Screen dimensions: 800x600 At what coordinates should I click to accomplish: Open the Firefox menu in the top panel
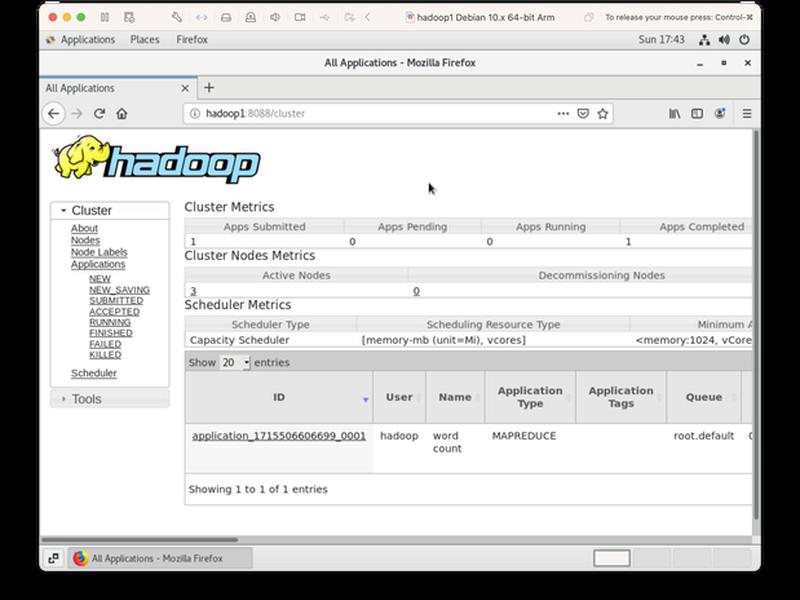click(192, 40)
